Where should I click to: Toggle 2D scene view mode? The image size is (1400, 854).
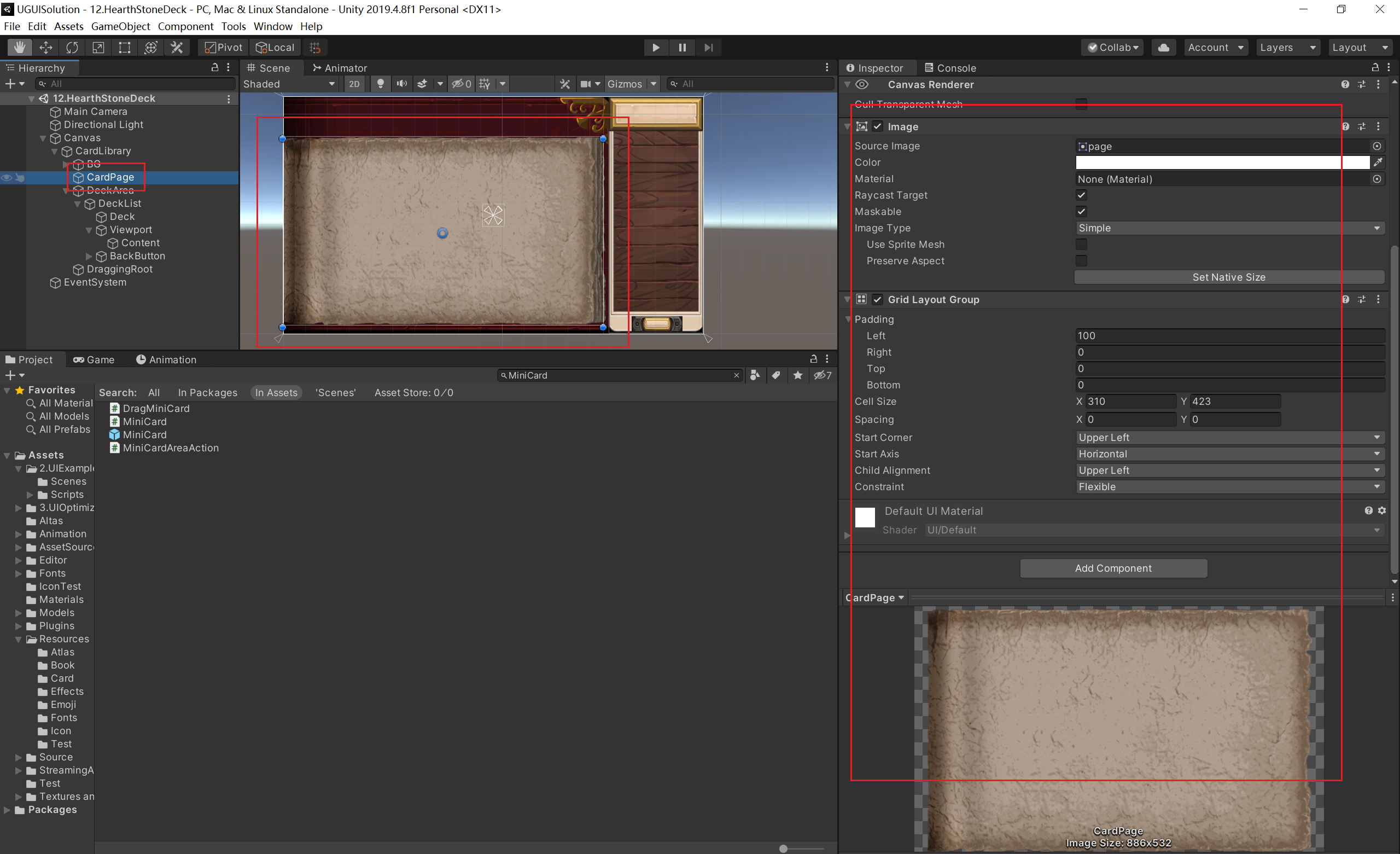click(354, 84)
